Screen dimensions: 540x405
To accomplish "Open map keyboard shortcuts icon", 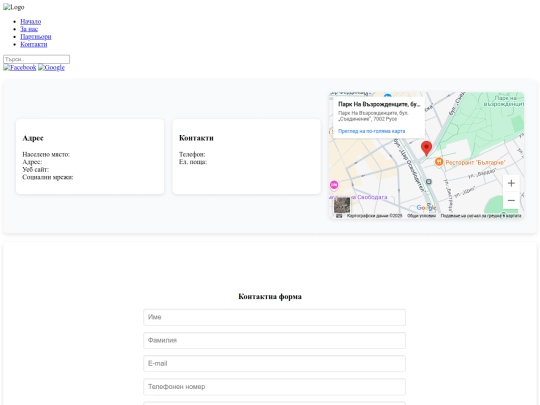I will coord(339,216).
